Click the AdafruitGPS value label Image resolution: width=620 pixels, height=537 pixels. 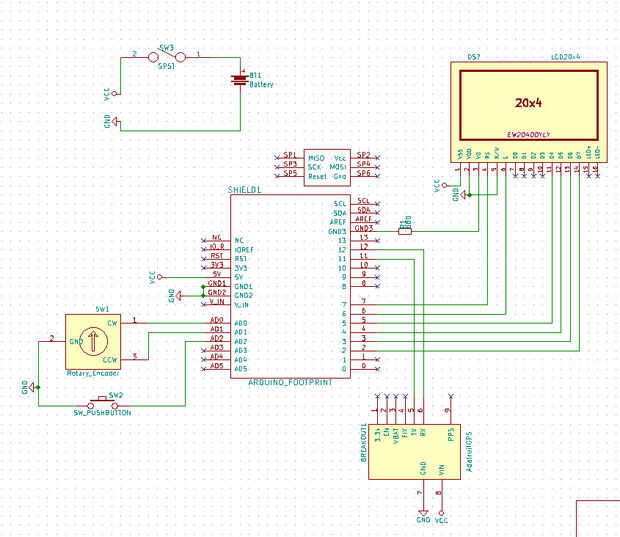[469, 451]
